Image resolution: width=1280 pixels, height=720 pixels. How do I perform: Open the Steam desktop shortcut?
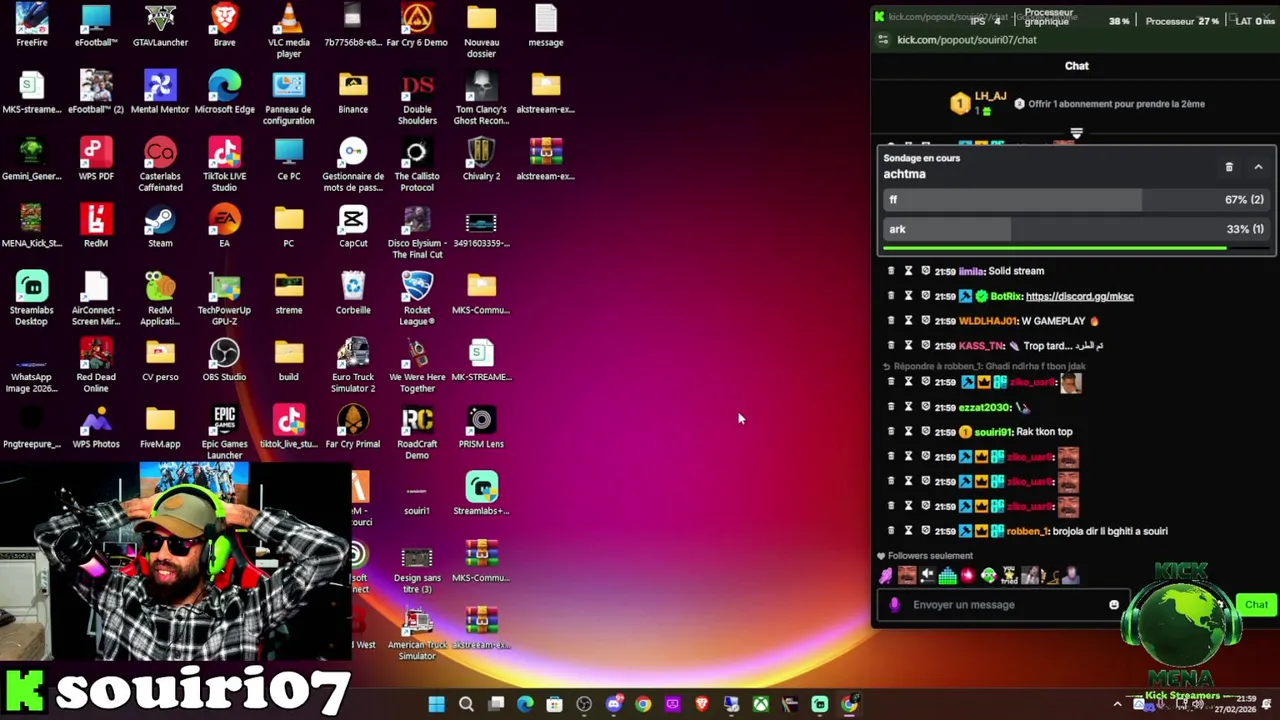point(160,227)
